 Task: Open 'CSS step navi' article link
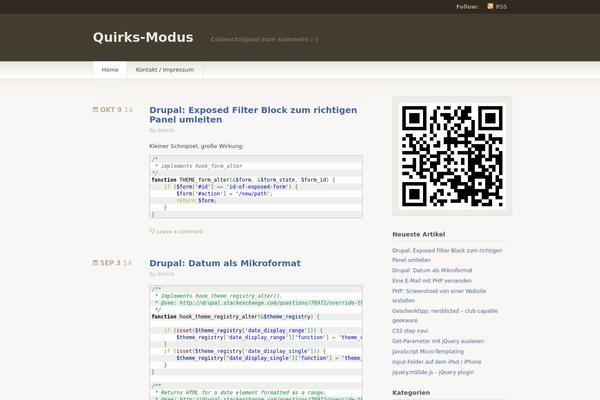[x=410, y=331]
